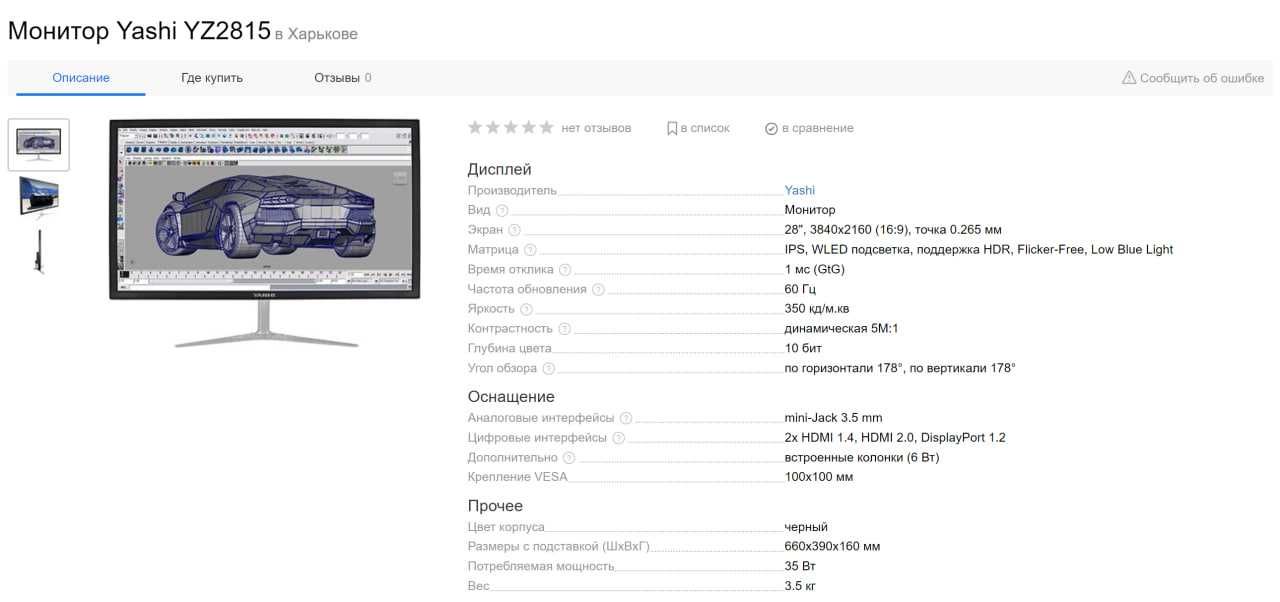Click the 660x390x160 мм dimensions value
This screenshot has height=602, width=1280.
833,547
